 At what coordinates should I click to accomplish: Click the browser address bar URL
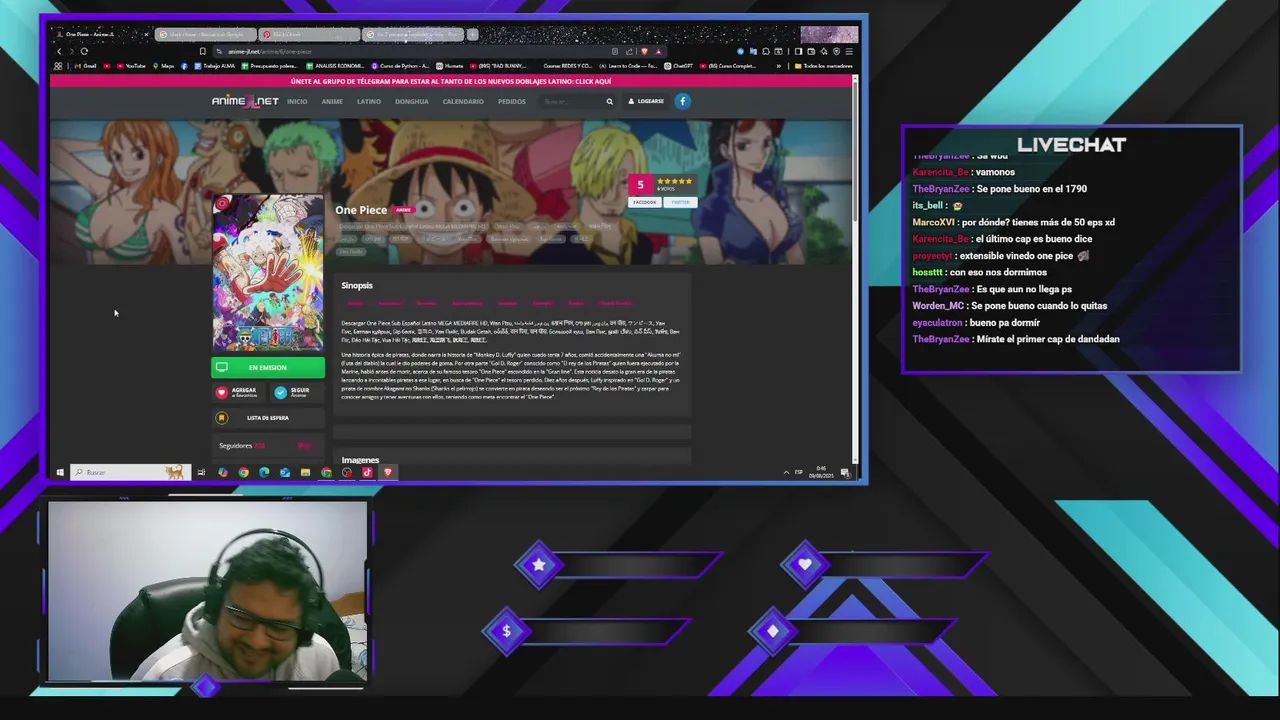point(270,51)
